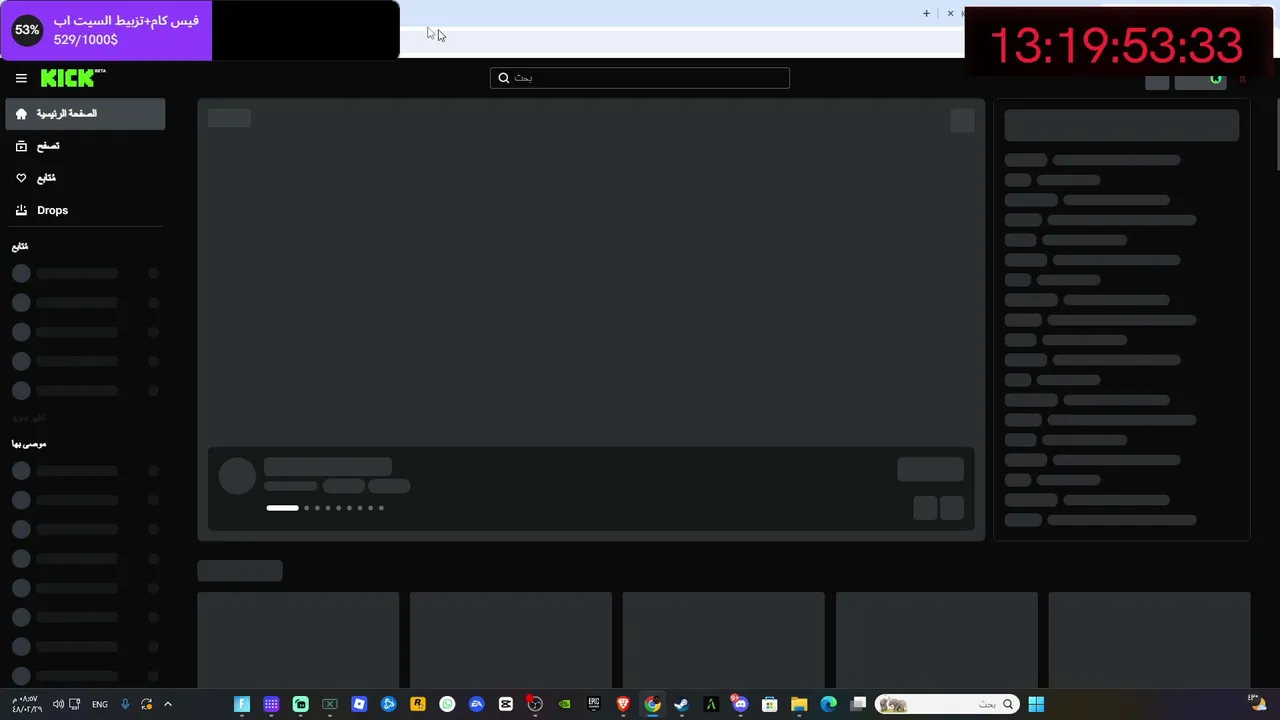1280x720 pixels.
Task: Open File Explorer from the taskbar
Action: tap(799, 704)
